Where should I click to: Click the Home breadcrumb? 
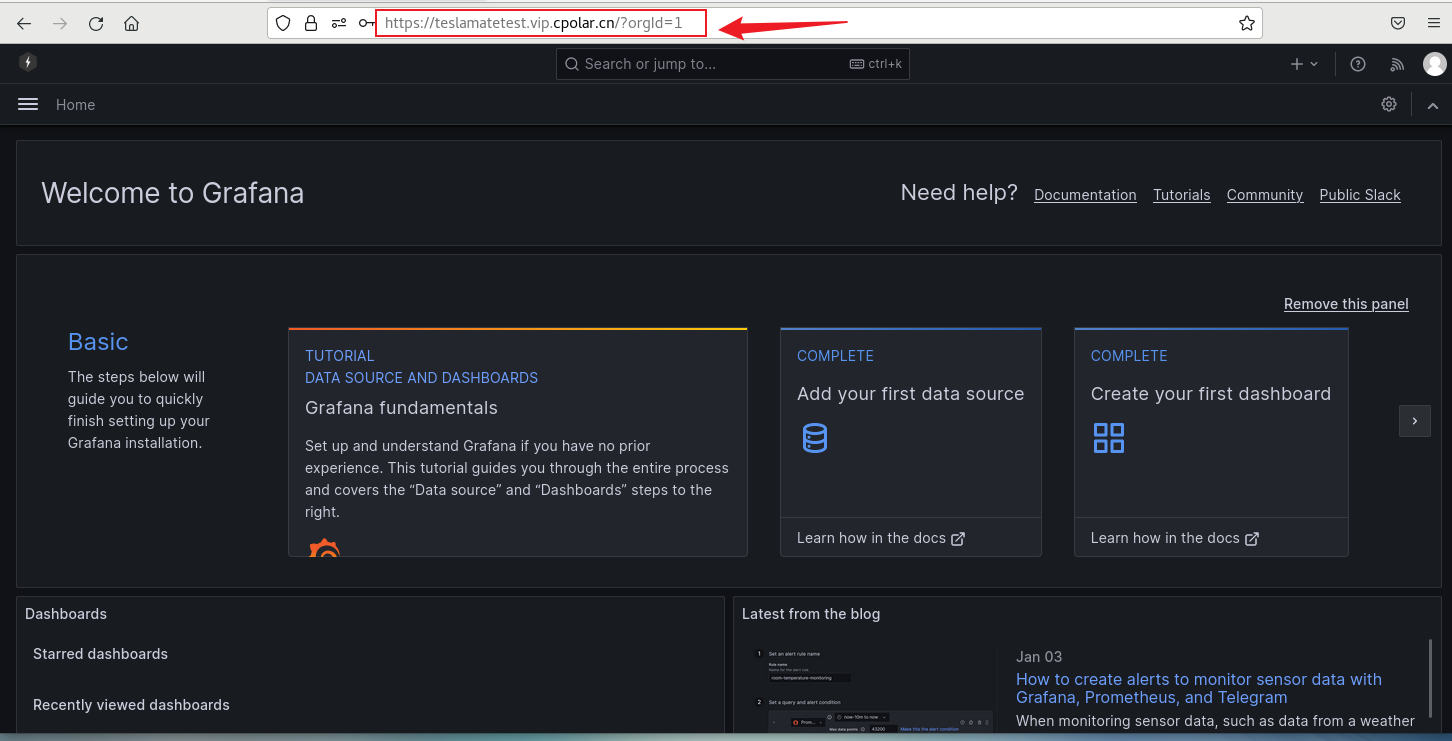coord(75,104)
